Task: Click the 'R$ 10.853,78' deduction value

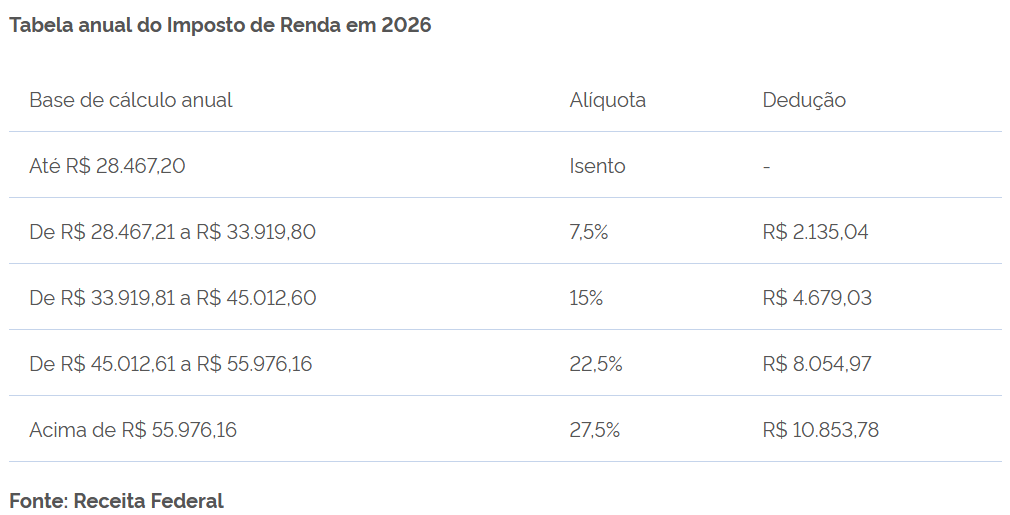Action: pos(820,430)
